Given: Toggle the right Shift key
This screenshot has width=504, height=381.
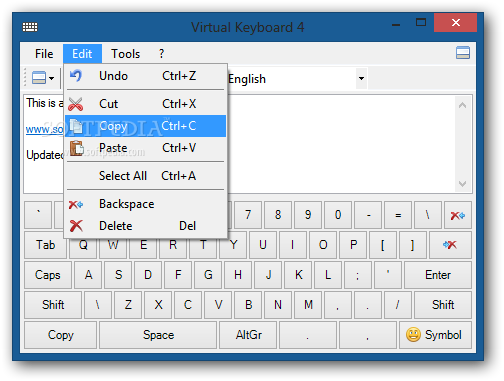Looking at the screenshot, I should [443, 305].
